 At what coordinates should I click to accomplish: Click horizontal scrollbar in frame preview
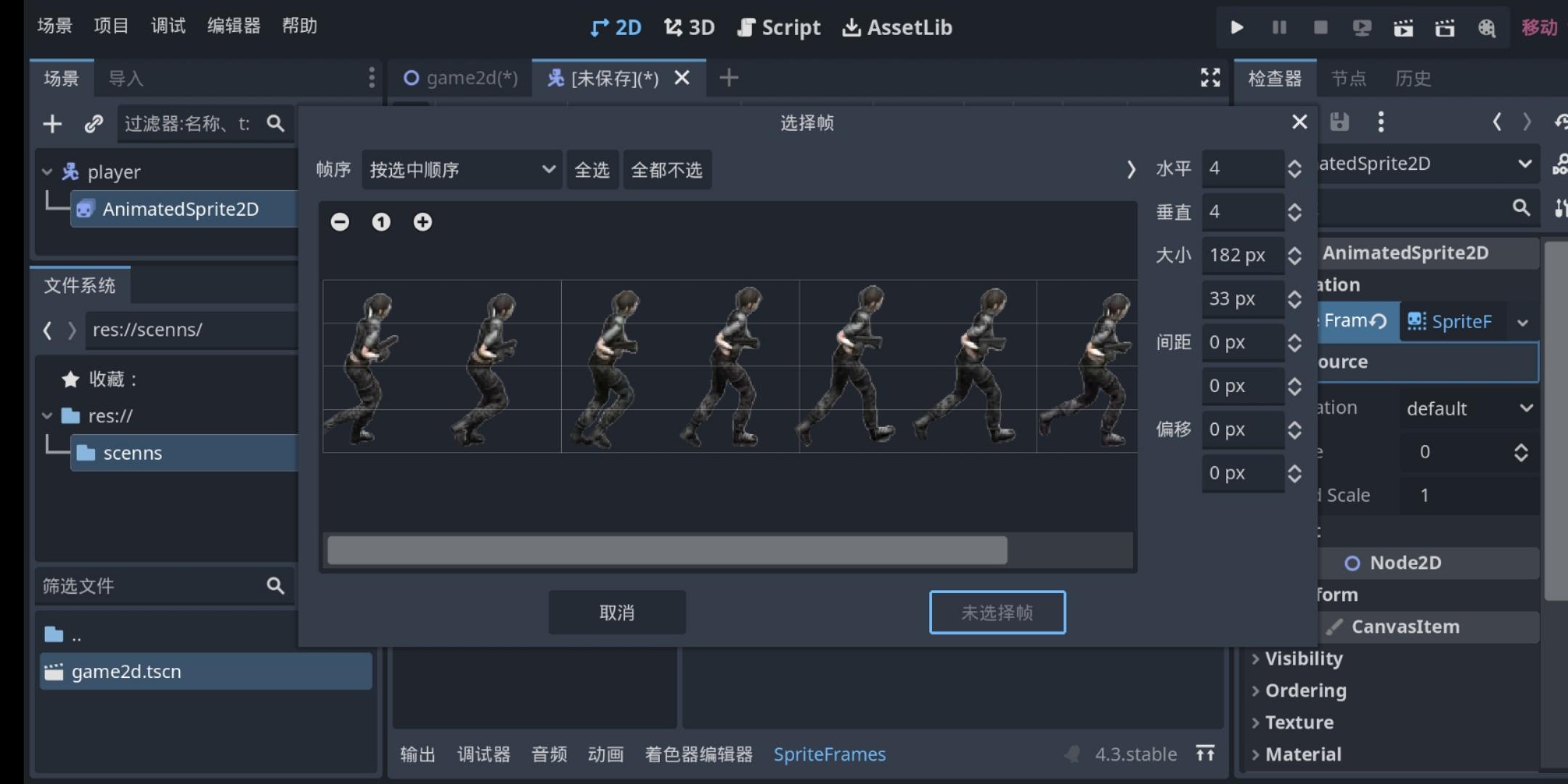[667, 550]
